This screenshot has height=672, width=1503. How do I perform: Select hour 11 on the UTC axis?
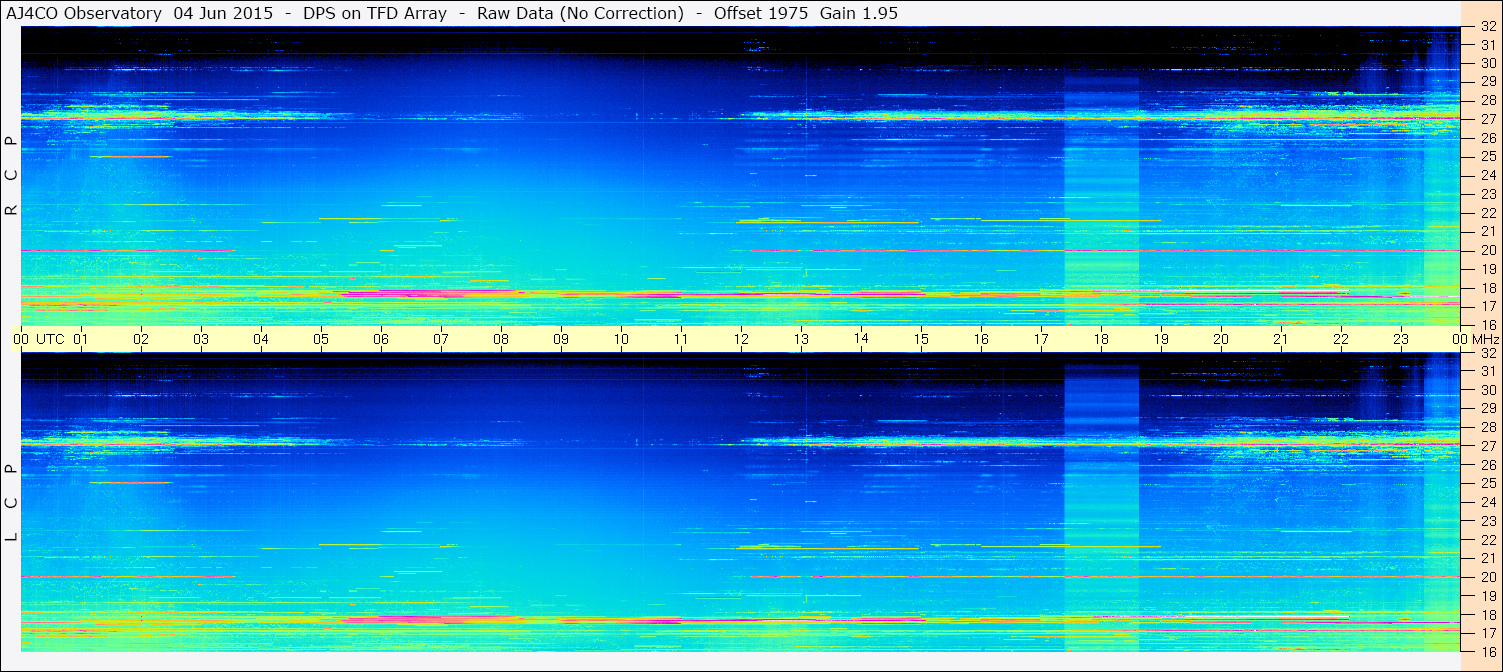click(x=681, y=339)
